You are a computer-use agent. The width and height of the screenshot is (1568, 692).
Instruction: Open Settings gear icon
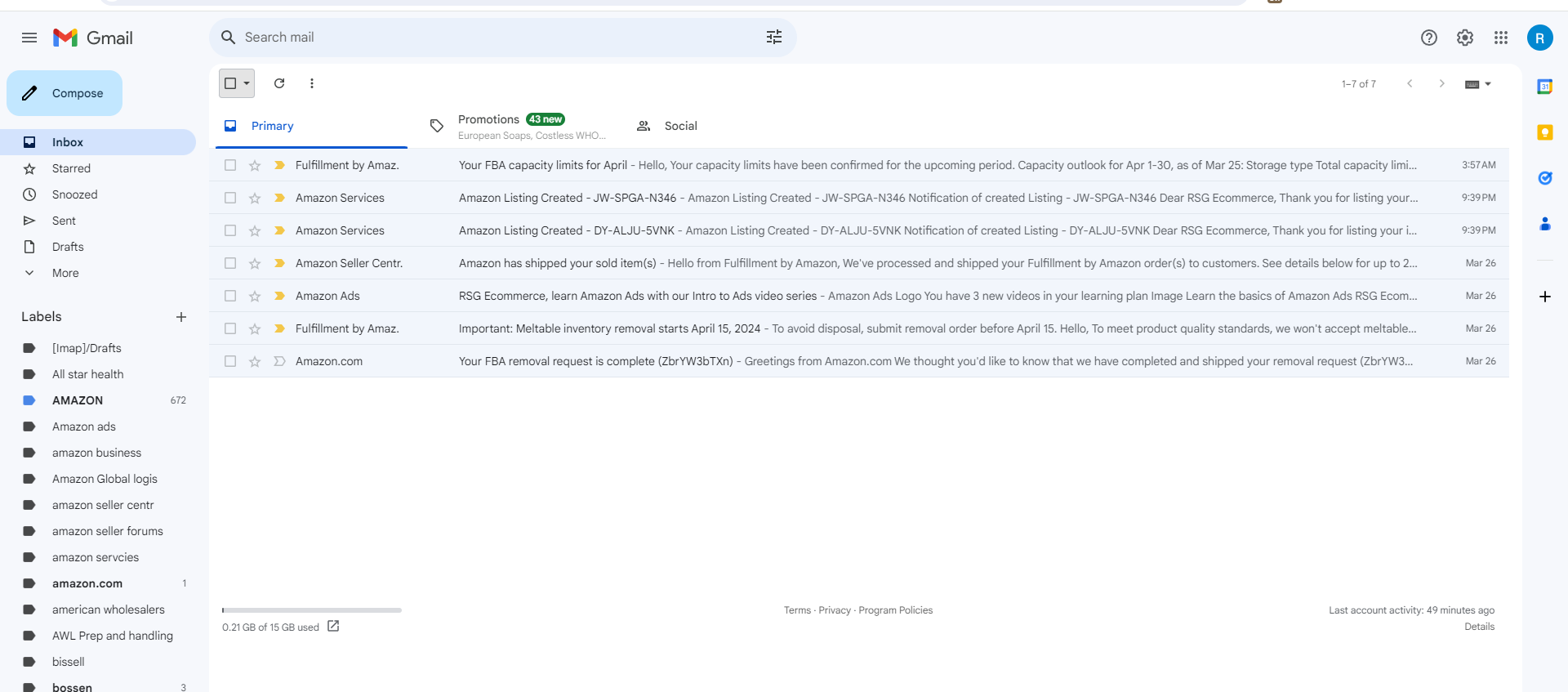click(x=1465, y=38)
